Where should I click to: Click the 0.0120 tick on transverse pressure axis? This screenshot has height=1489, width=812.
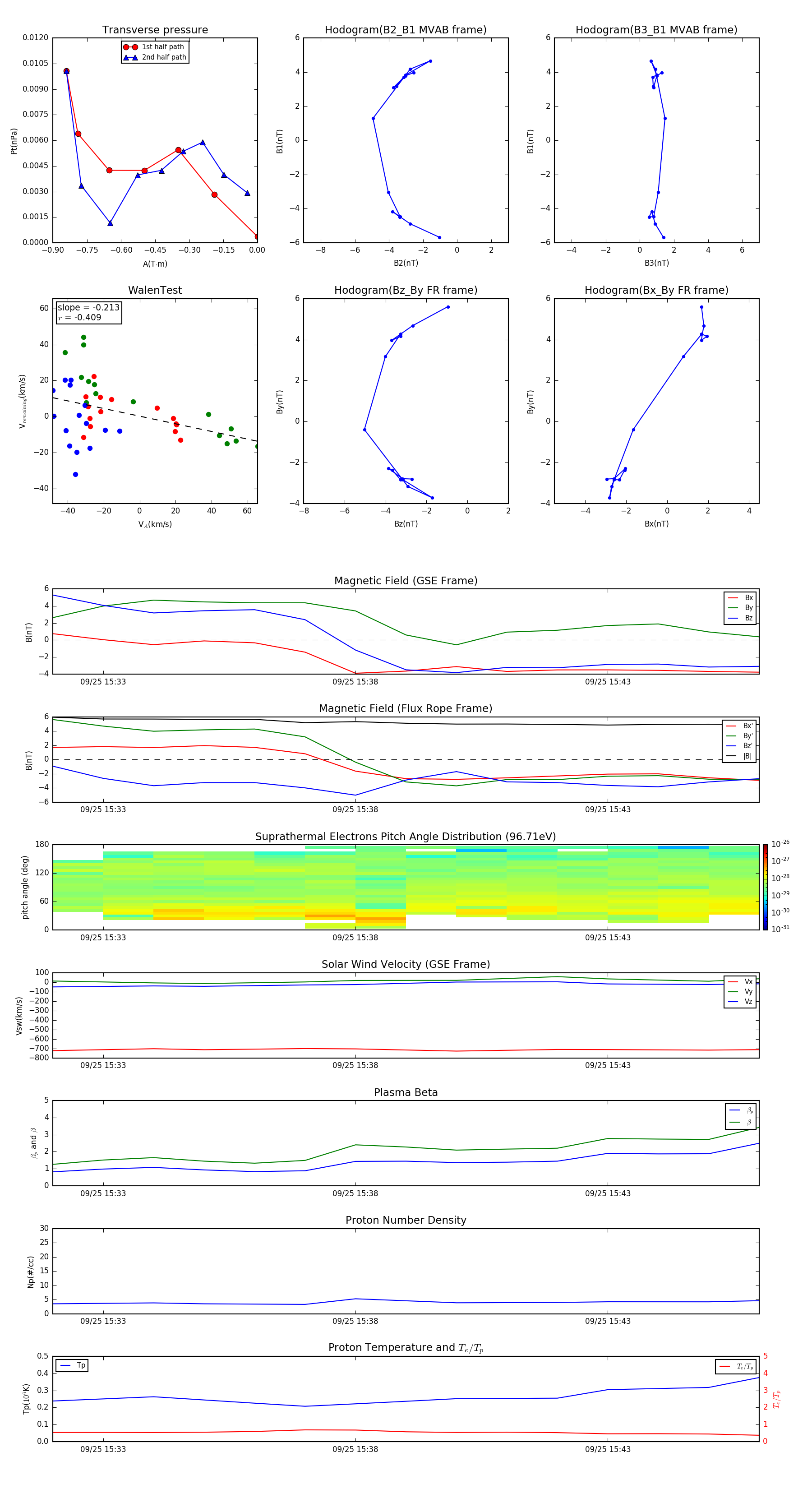[x=35, y=37]
